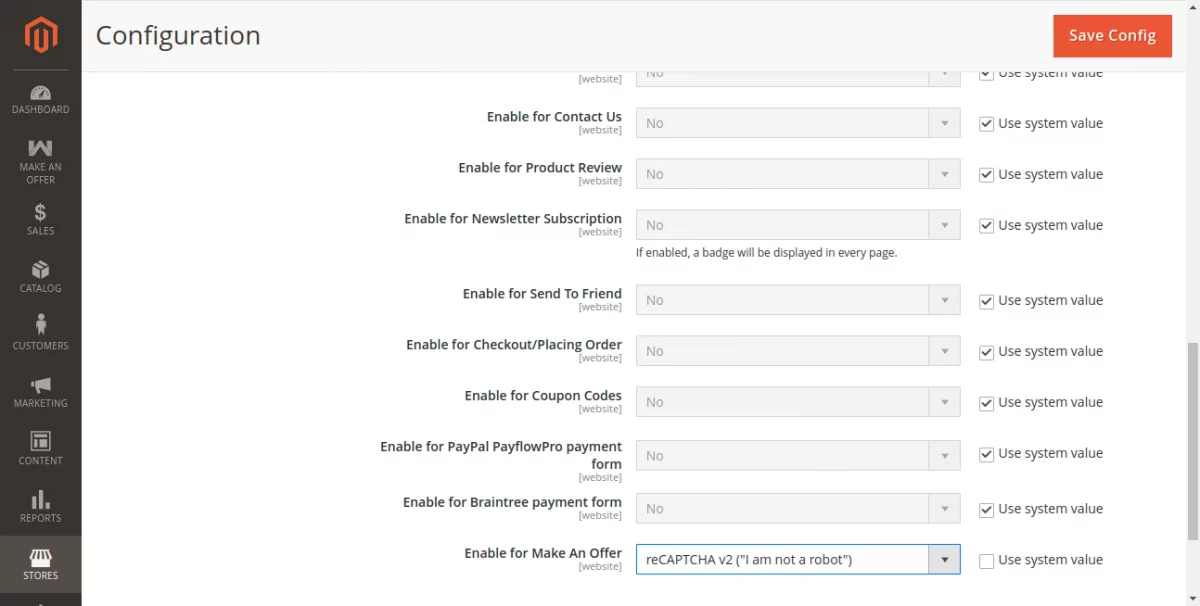Open the Content layout icon

tap(41, 442)
